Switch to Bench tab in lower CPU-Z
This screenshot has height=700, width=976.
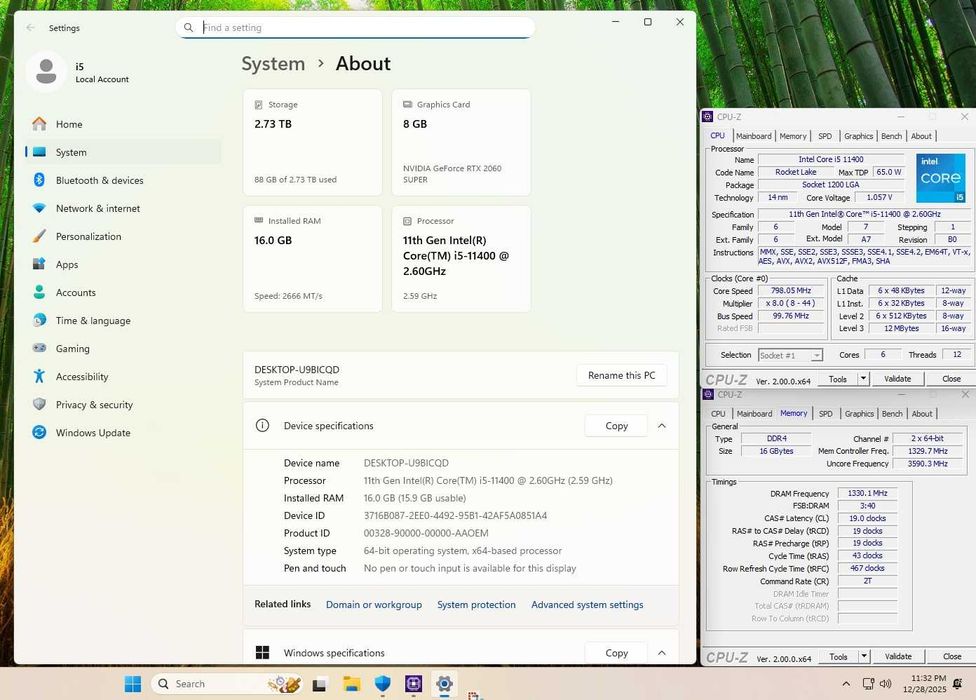point(892,413)
